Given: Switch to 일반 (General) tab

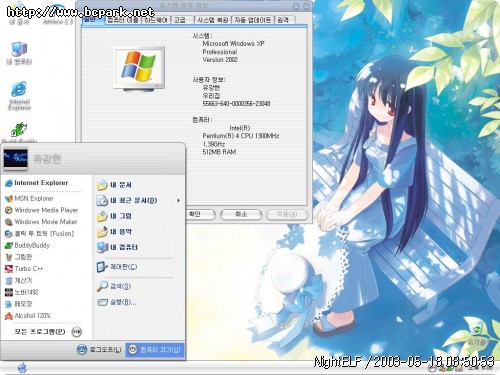Looking at the screenshot, I should pos(92,20).
